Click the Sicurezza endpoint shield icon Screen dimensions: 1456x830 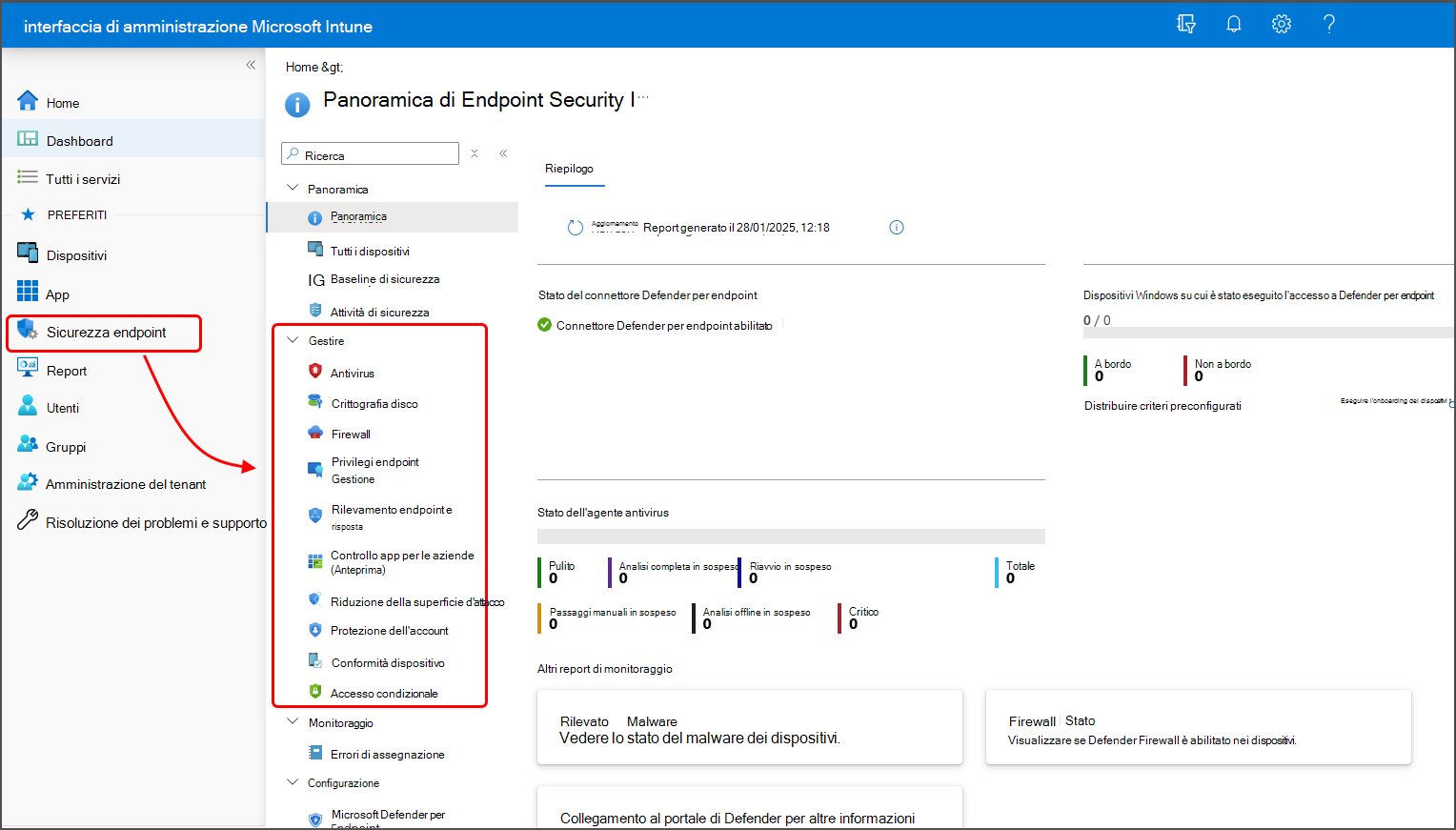tap(27, 331)
